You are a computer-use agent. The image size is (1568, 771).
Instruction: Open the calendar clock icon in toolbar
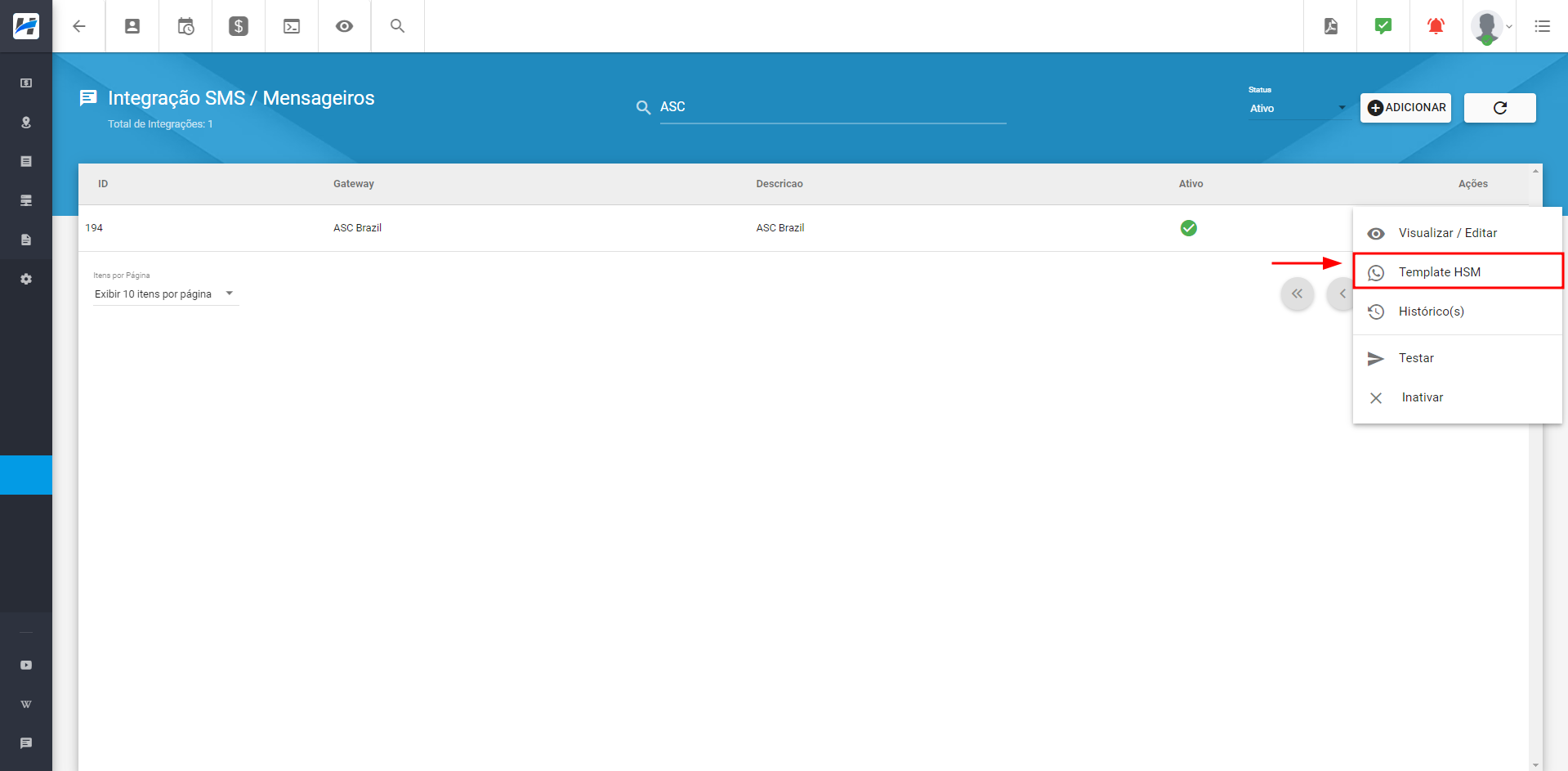point(185,26)
